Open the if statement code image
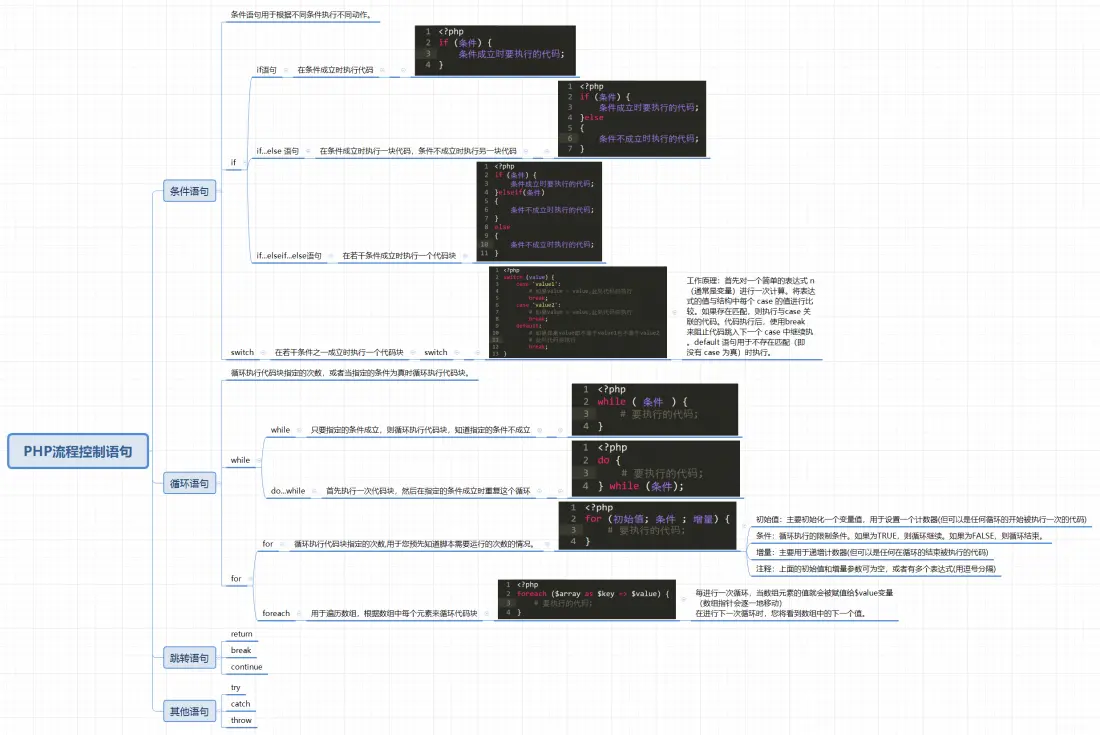Viewport: 1100px width, 735px height. coord(495,50)
